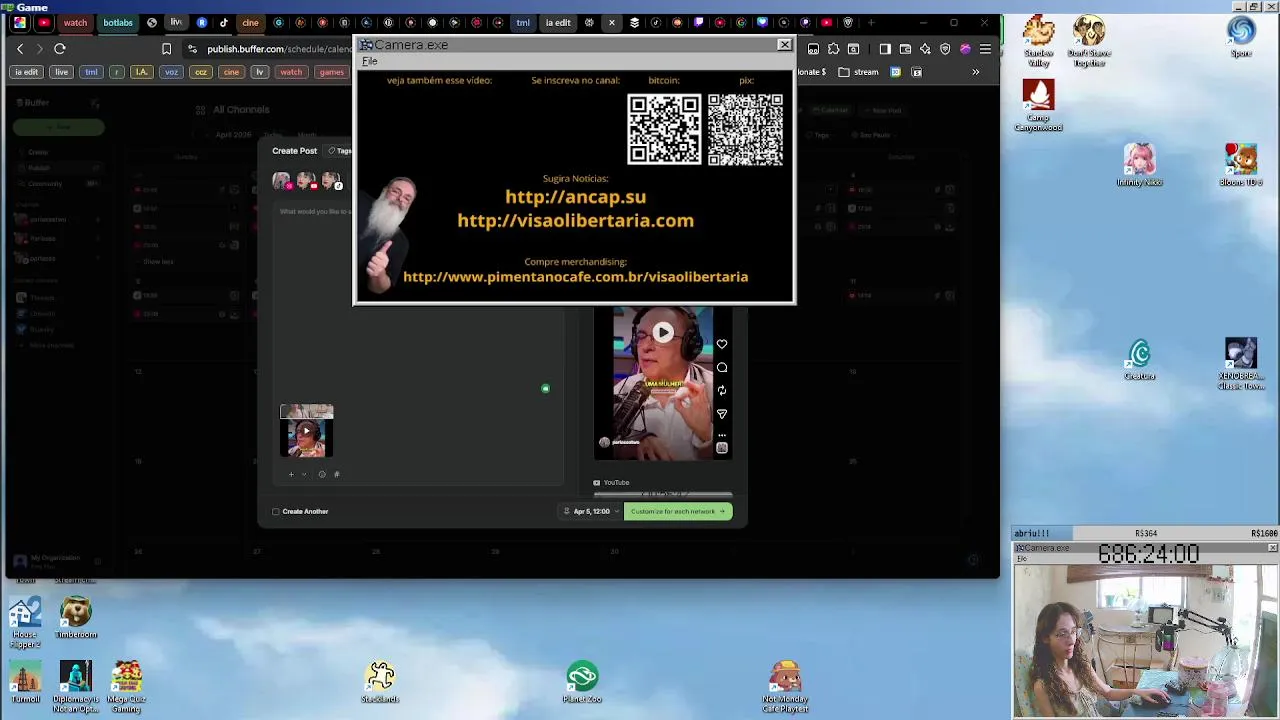Switch to the 'watch' browser tab

(x=75, y=22)
